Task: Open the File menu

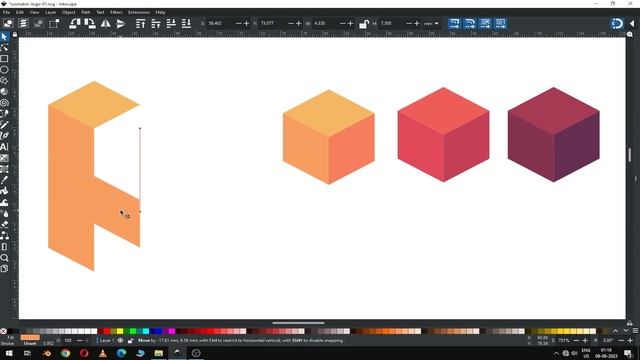Action: click(6, 12)
